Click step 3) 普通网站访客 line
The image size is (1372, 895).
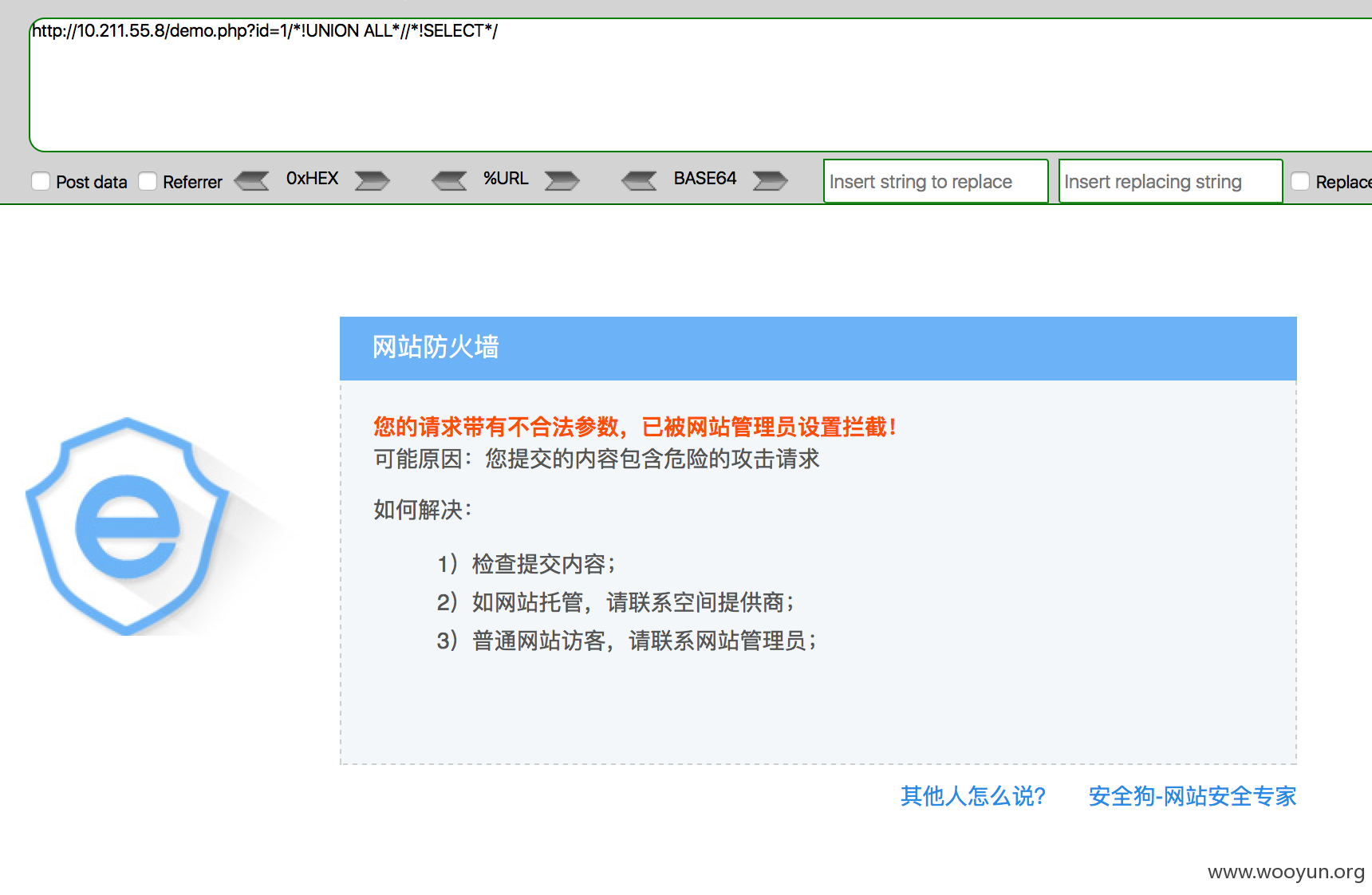pos(627,641)
